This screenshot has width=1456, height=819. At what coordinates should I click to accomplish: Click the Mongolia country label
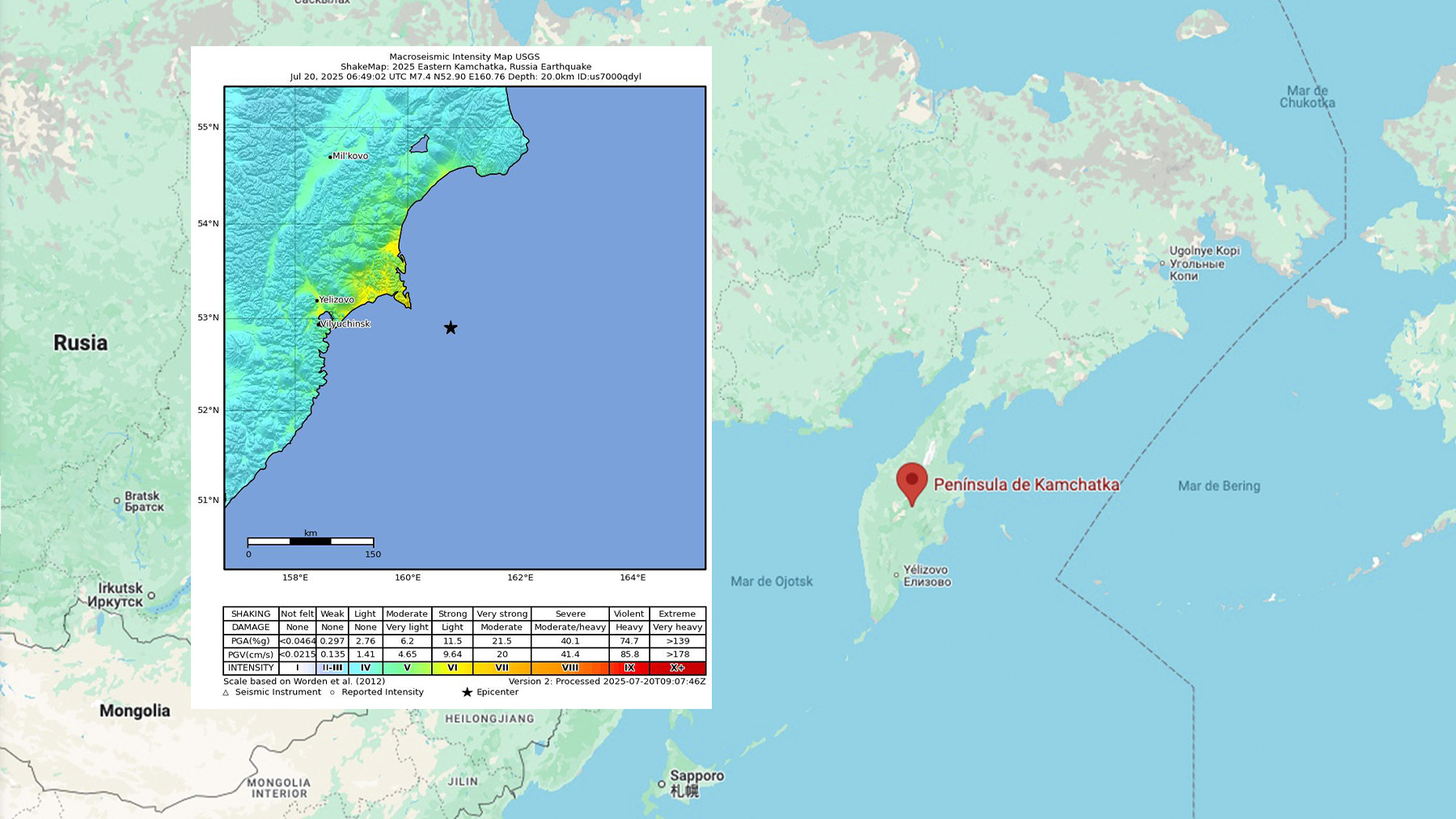coord(134,711)
